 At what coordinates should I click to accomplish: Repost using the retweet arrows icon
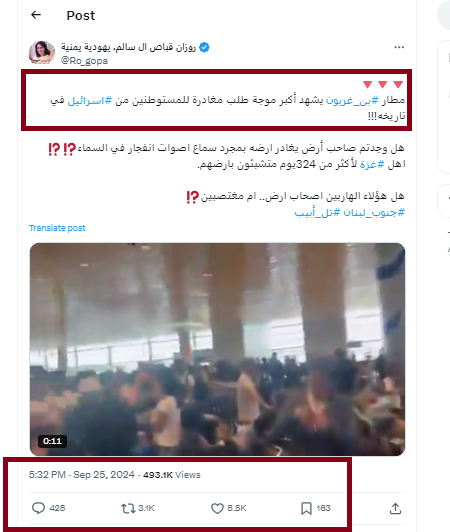(128, 508)
